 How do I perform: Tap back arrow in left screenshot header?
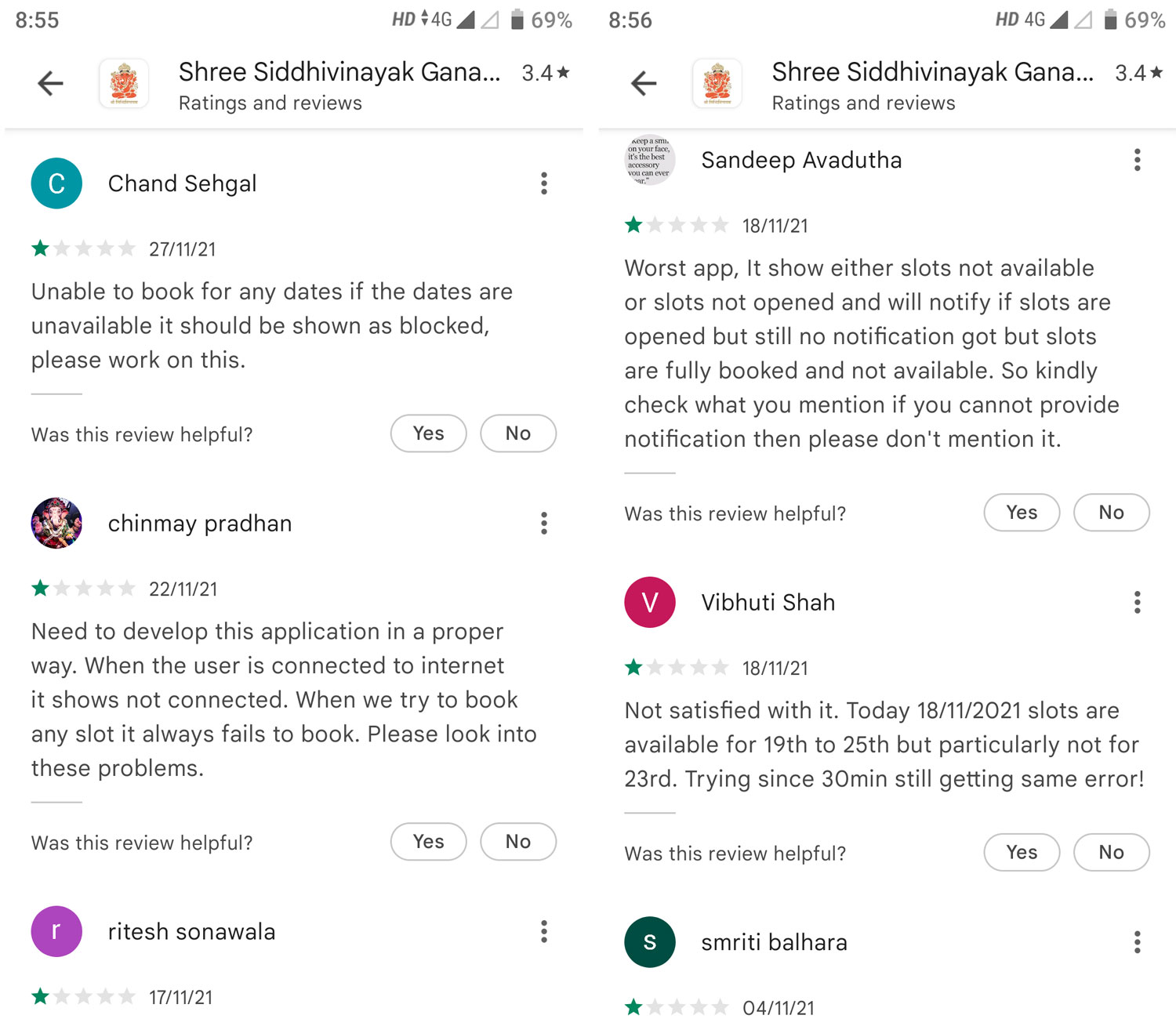(x=51, y=83)
